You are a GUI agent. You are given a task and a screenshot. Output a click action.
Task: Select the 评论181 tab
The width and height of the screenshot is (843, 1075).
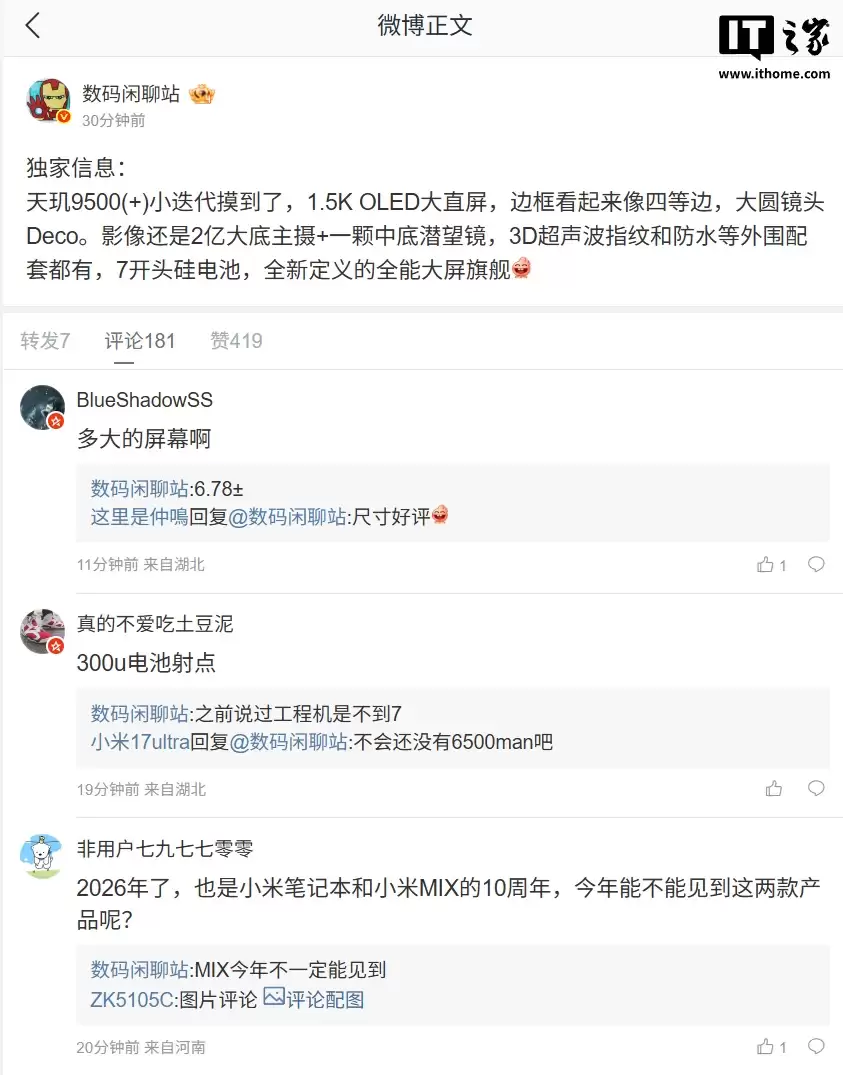tap(140, 340)
